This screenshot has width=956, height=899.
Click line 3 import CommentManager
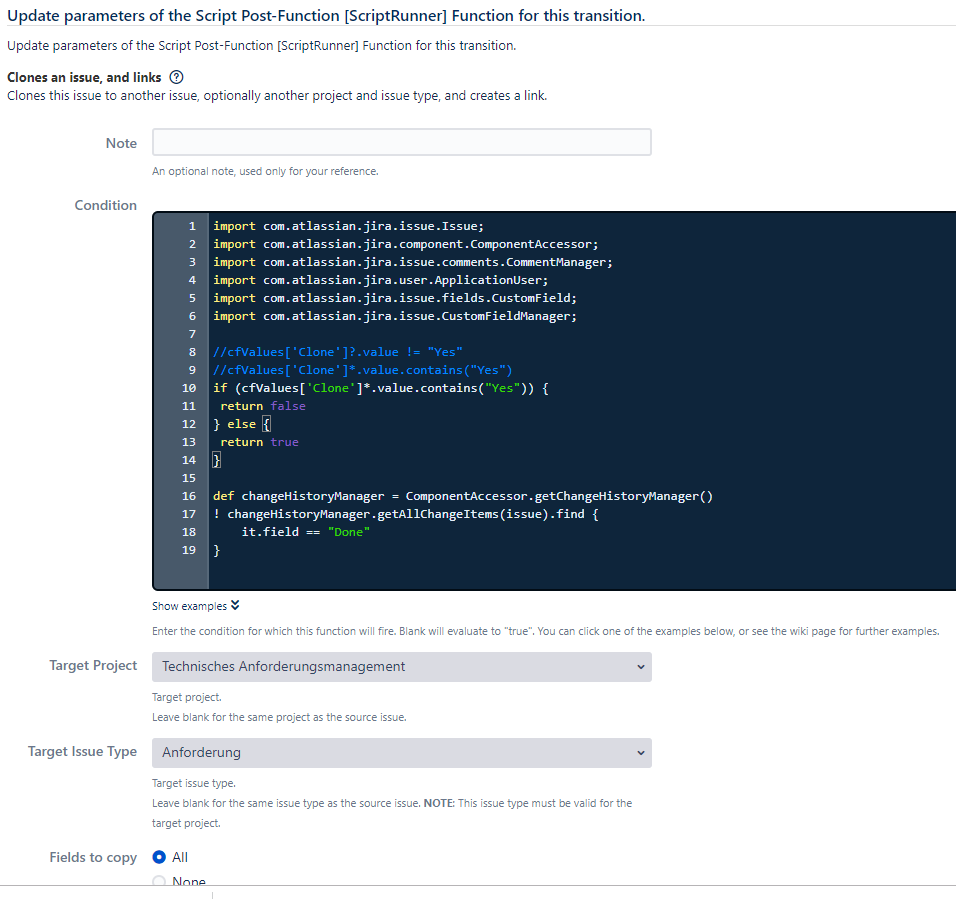coord(413,262)
